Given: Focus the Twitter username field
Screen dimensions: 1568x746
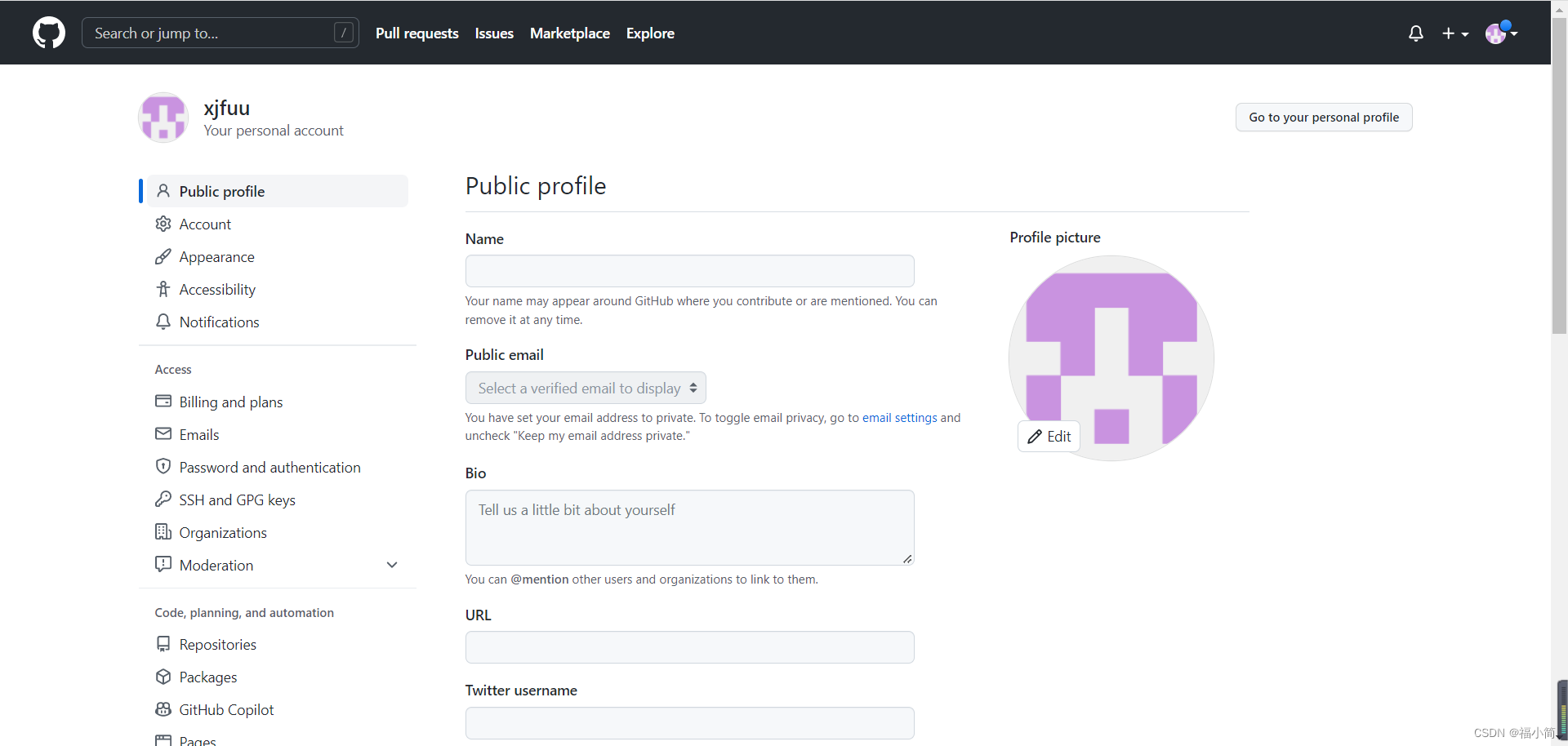Looking at the screenshot, I should coord(689,722).
